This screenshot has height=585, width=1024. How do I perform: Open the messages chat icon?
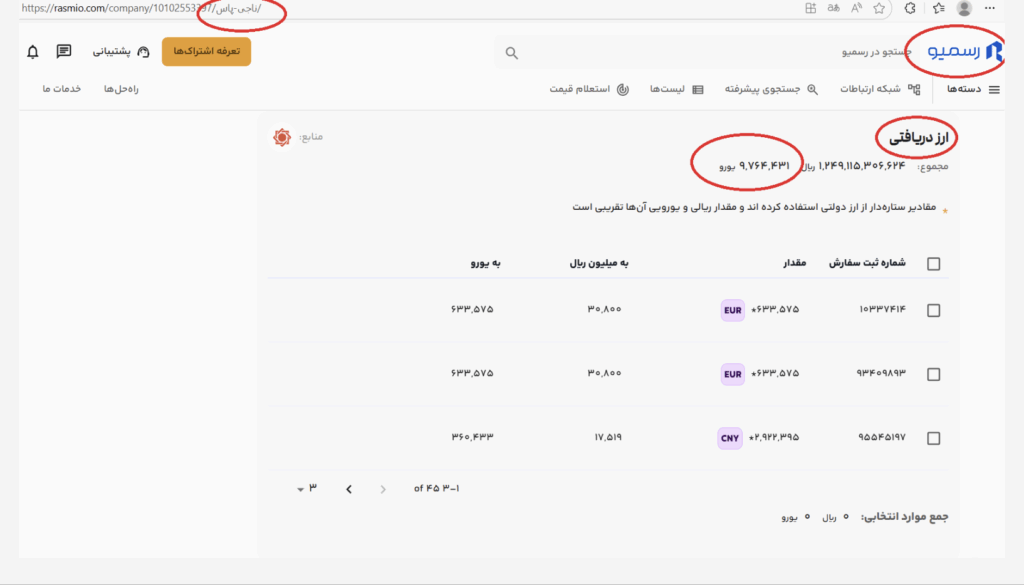64,52
